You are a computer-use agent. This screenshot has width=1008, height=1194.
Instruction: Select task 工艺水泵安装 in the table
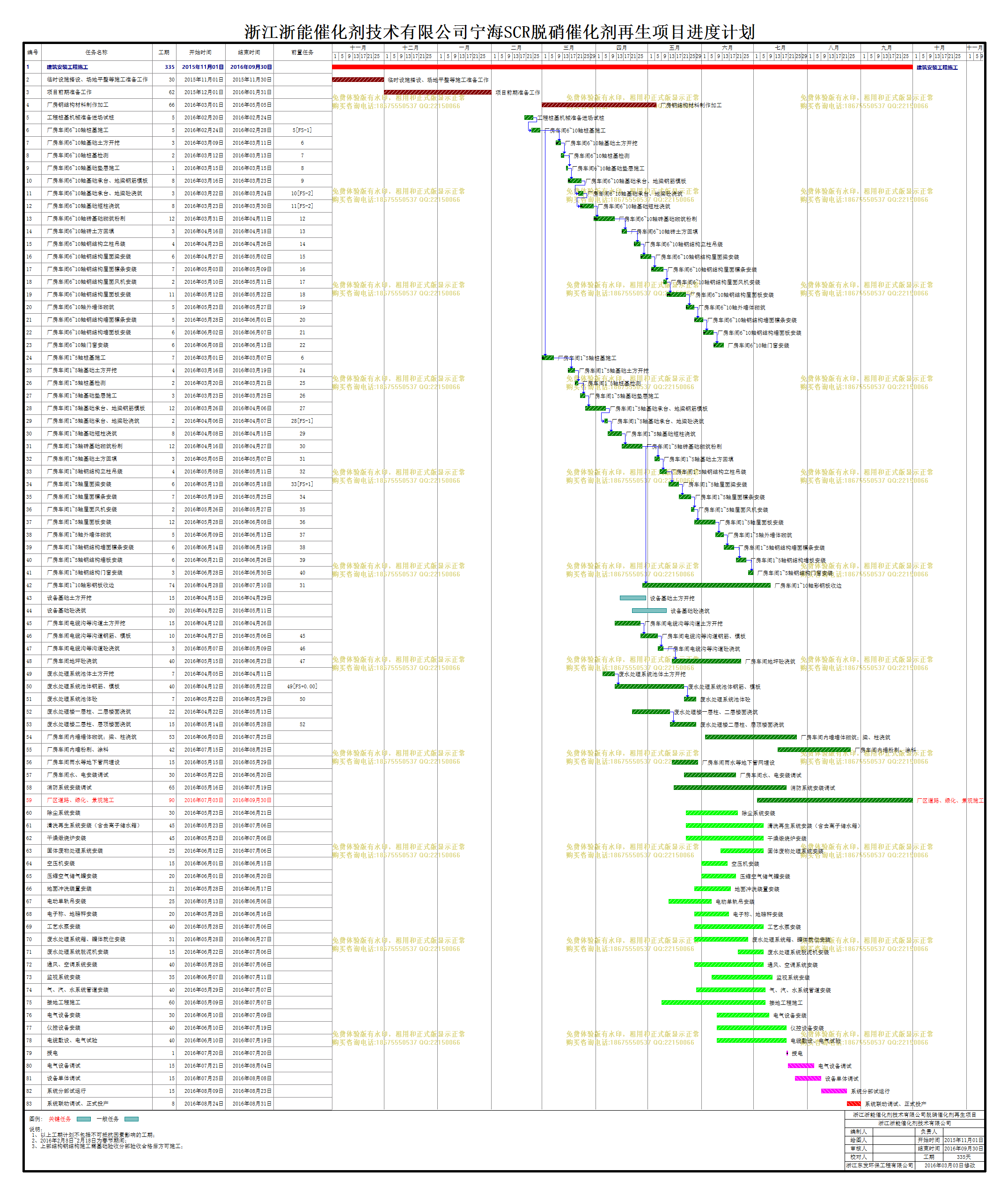63,927
